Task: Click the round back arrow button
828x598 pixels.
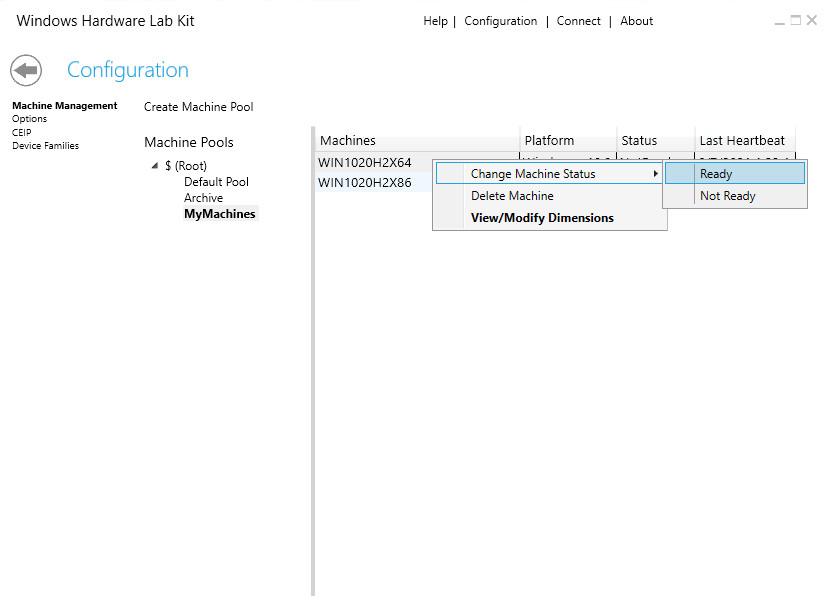Action: point(26,70)
